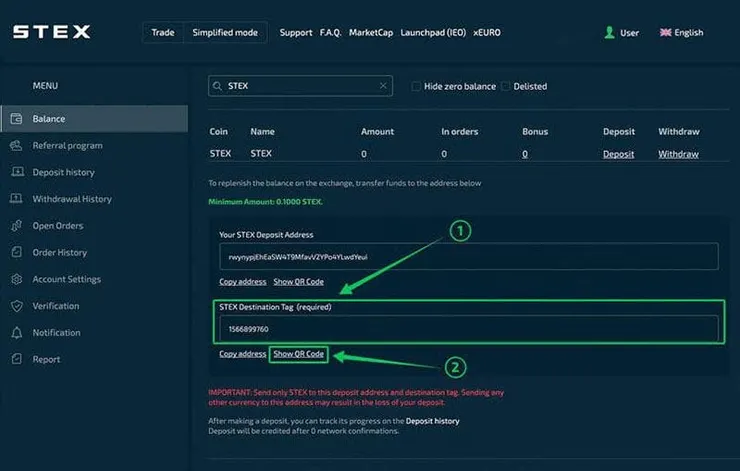
Task: Click the Order History icon
Action: point(17,252)
